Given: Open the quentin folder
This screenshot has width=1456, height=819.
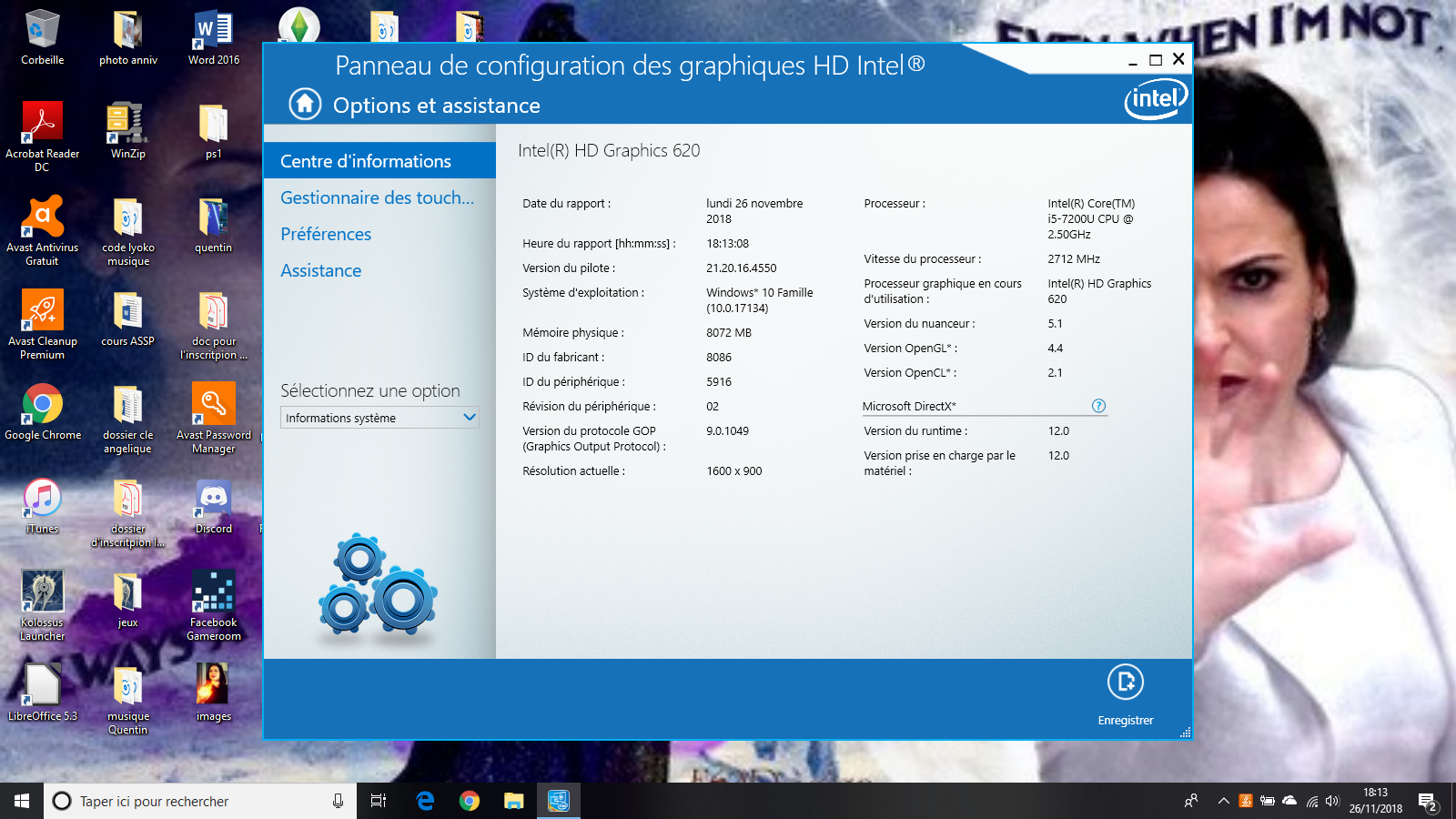Looking at the screenshot, I should pos(214,226).
